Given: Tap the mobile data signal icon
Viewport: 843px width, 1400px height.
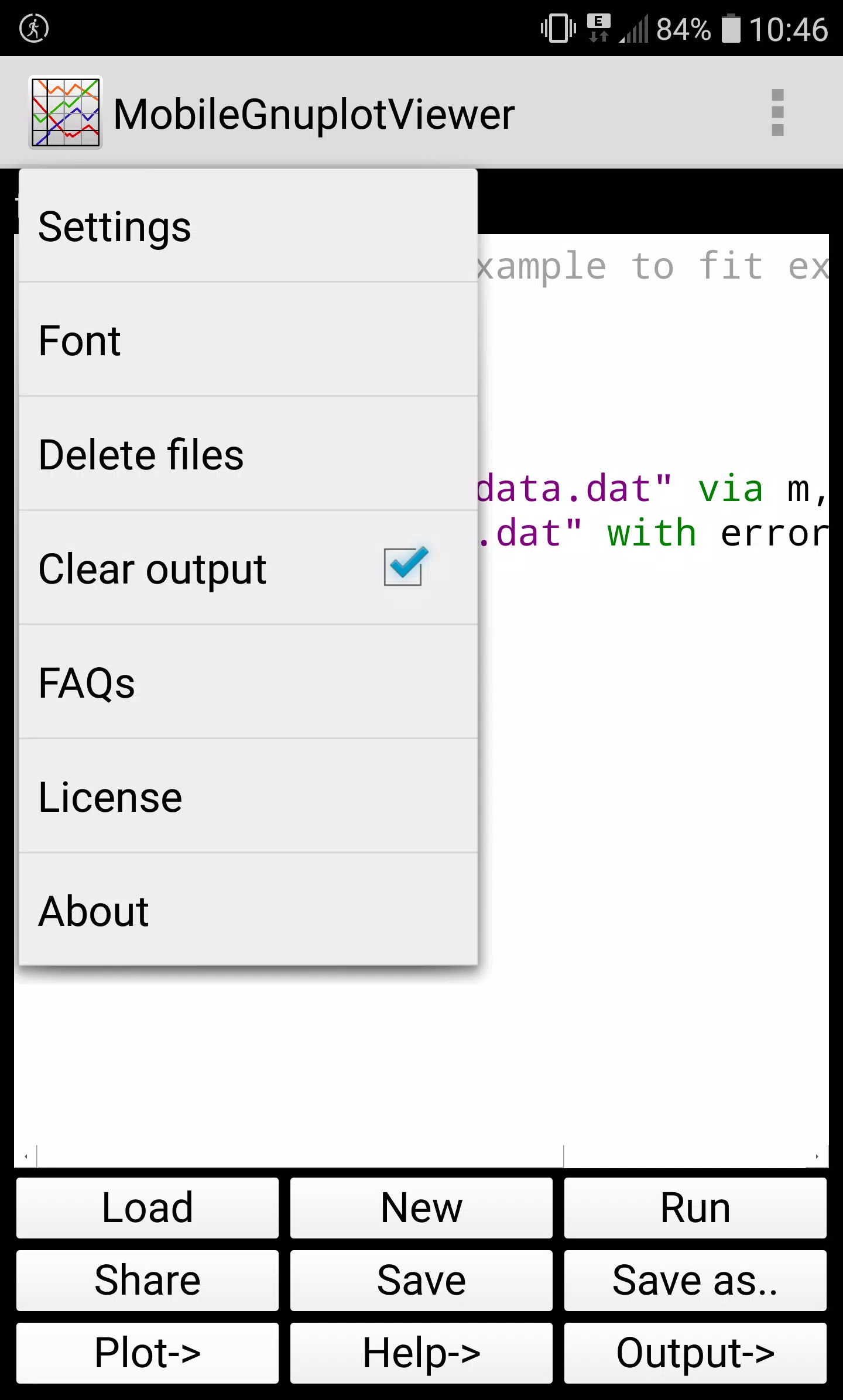Looking at the screenshot, I should click(635, 29).
